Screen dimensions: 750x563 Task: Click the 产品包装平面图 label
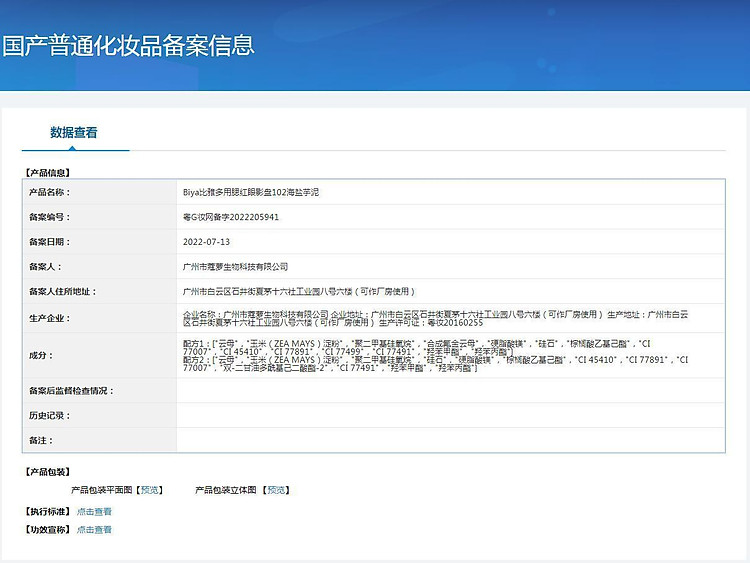[x=101, y=490]
